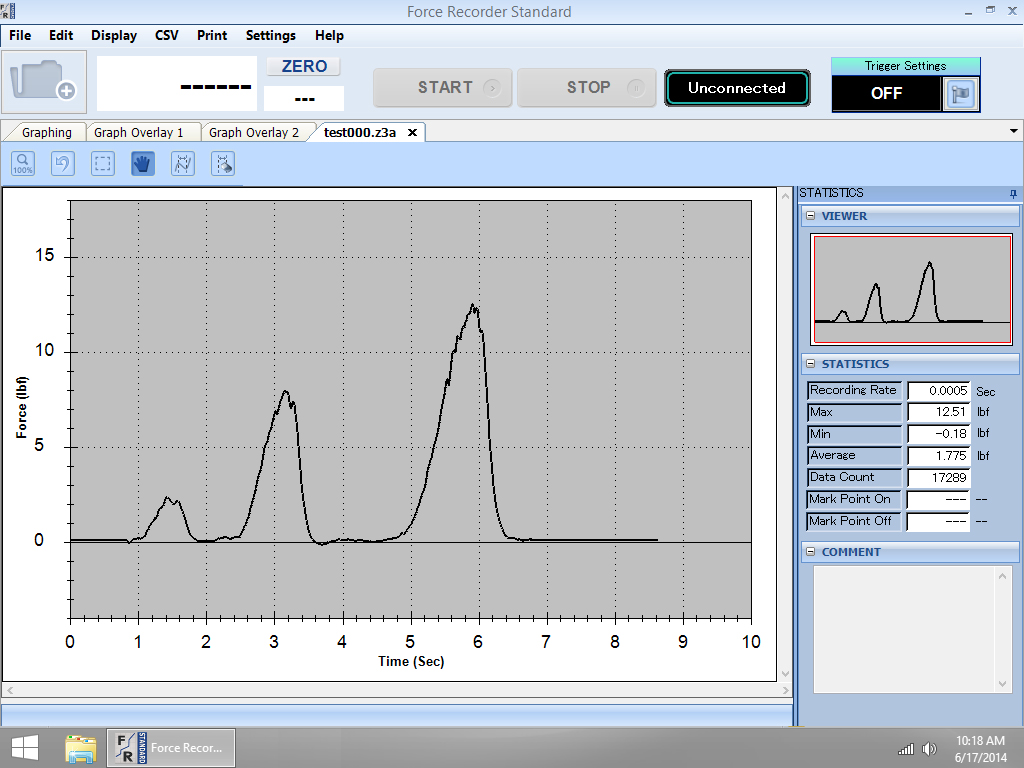Click the graph marker tool beside the hand tool group

click(223, 163)
